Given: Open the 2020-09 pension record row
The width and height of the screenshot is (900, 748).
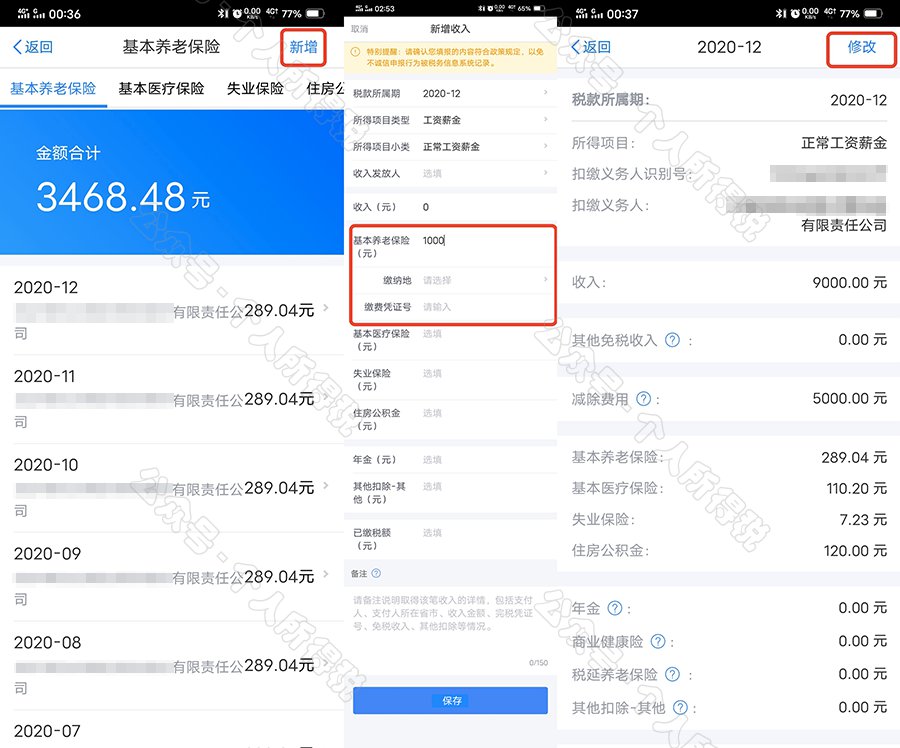Looking at the screenshot, I should 172,576.
